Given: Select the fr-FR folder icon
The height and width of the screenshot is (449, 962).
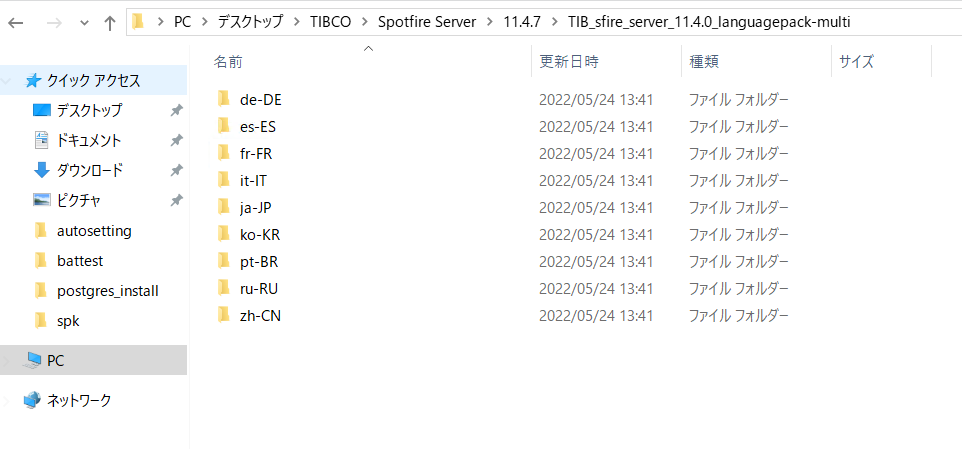Looking at the screenshot, I should tap(223, 153).
